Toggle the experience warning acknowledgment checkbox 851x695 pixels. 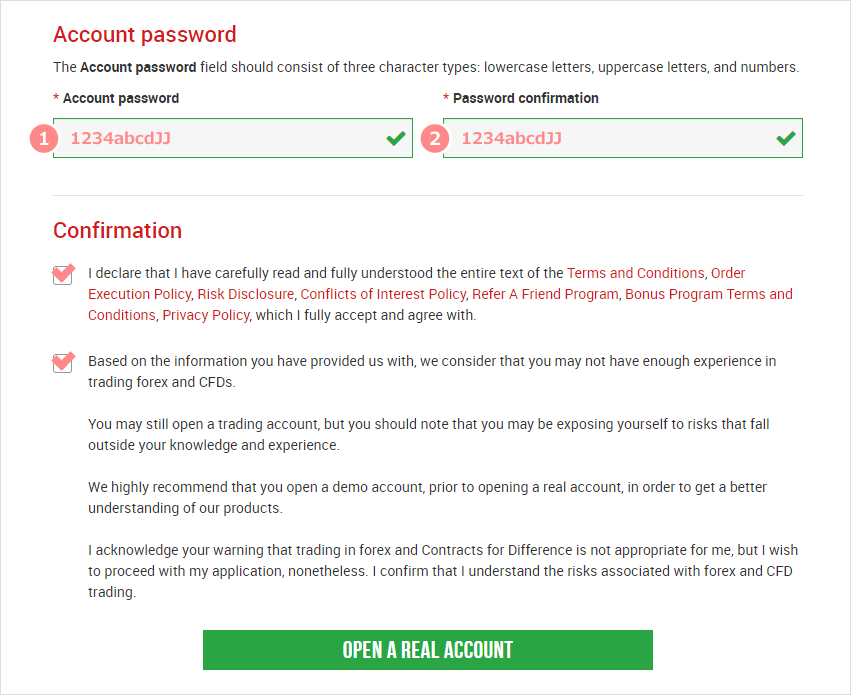tap(62, 363)
